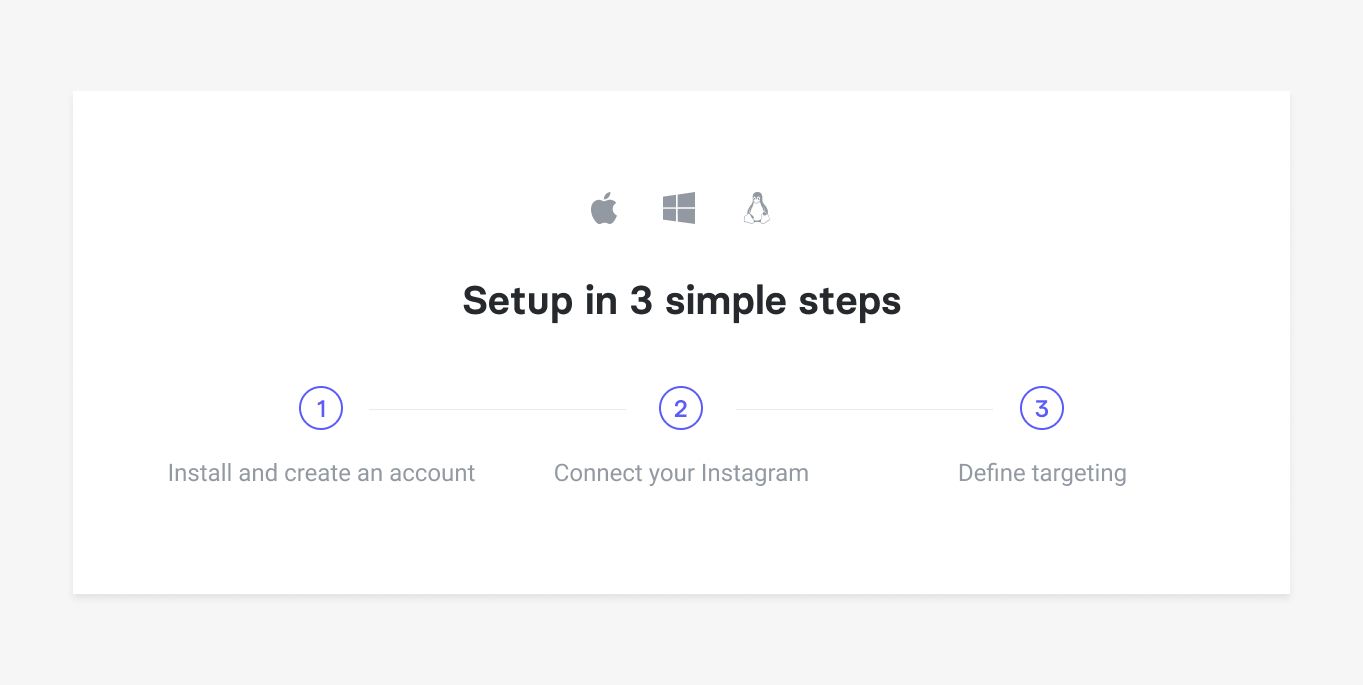The height and width of the screenshot is (685, 1363).
Task: Select the "Define targeting" step label
Action: [1042, 473]
